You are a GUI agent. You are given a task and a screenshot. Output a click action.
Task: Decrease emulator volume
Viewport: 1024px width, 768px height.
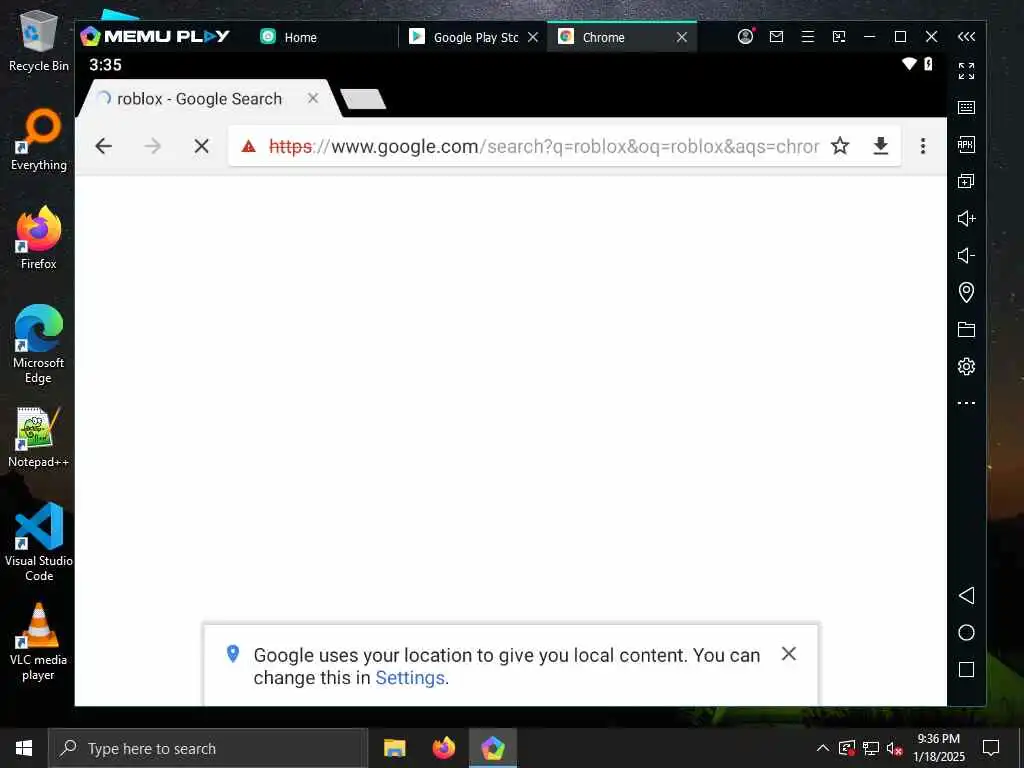click(x=966, y=255)
